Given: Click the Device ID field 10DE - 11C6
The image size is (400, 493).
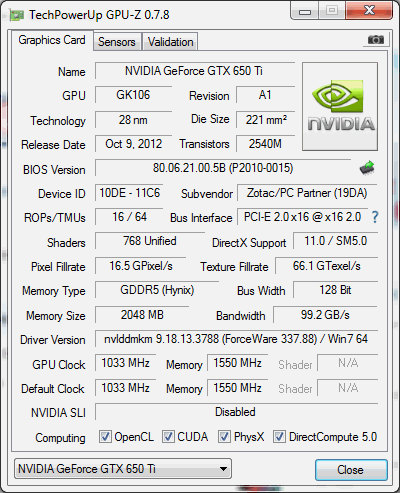Looking at the screenshot, I should point(129,193).
